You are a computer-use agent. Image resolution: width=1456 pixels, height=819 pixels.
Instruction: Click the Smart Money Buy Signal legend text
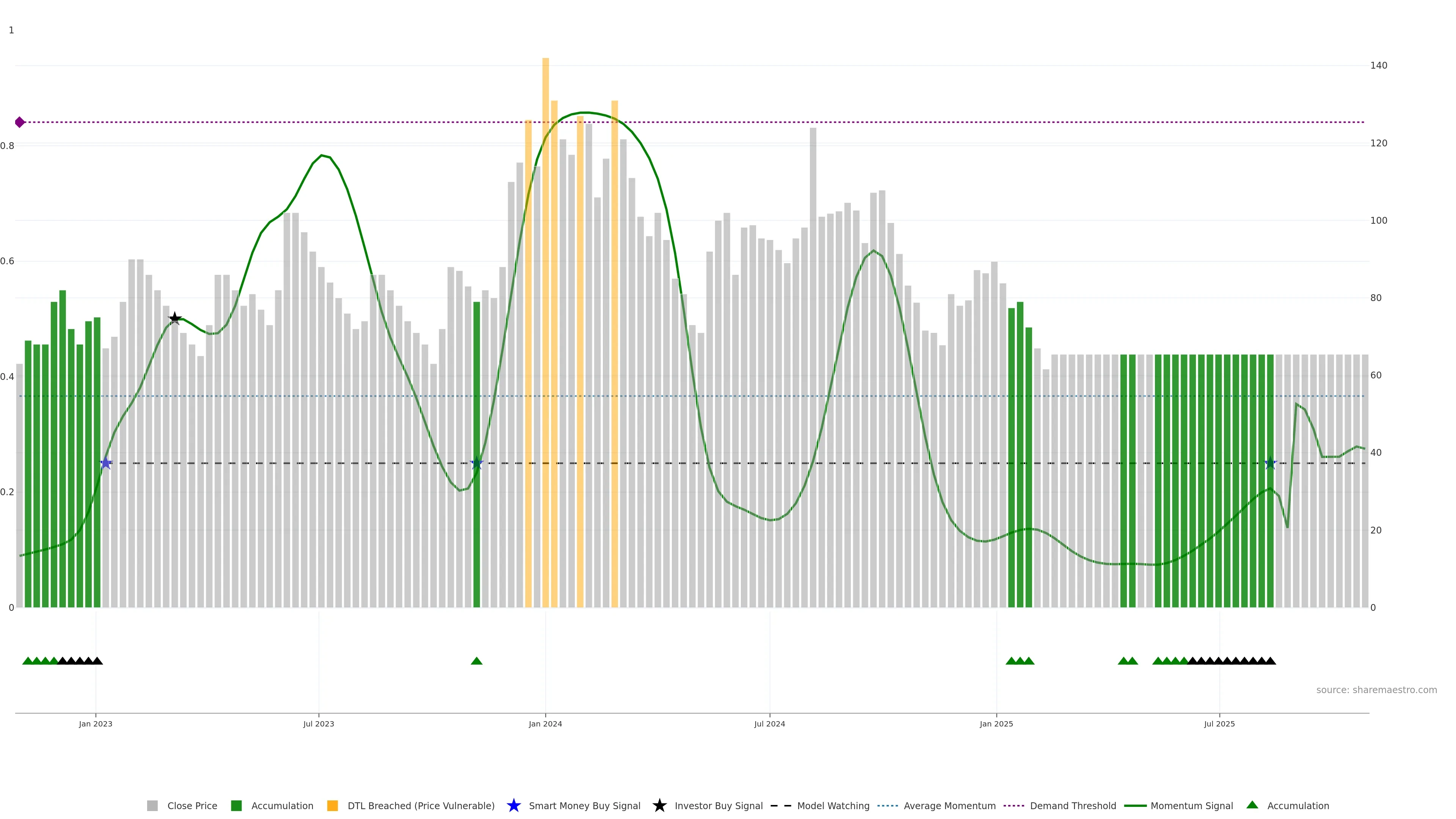point(584,805)
